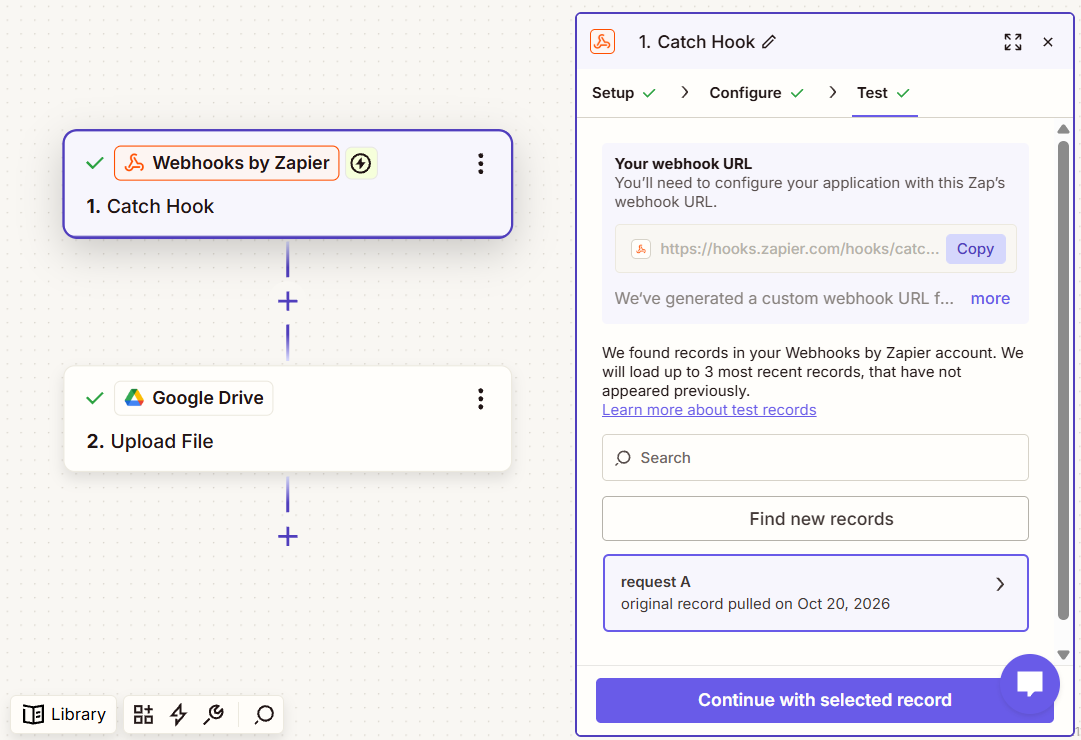The height and width of the screenshot is (740, 1081).
Task: Select the Webhooks by Zapier app badge
Action: tap(227, 163)
